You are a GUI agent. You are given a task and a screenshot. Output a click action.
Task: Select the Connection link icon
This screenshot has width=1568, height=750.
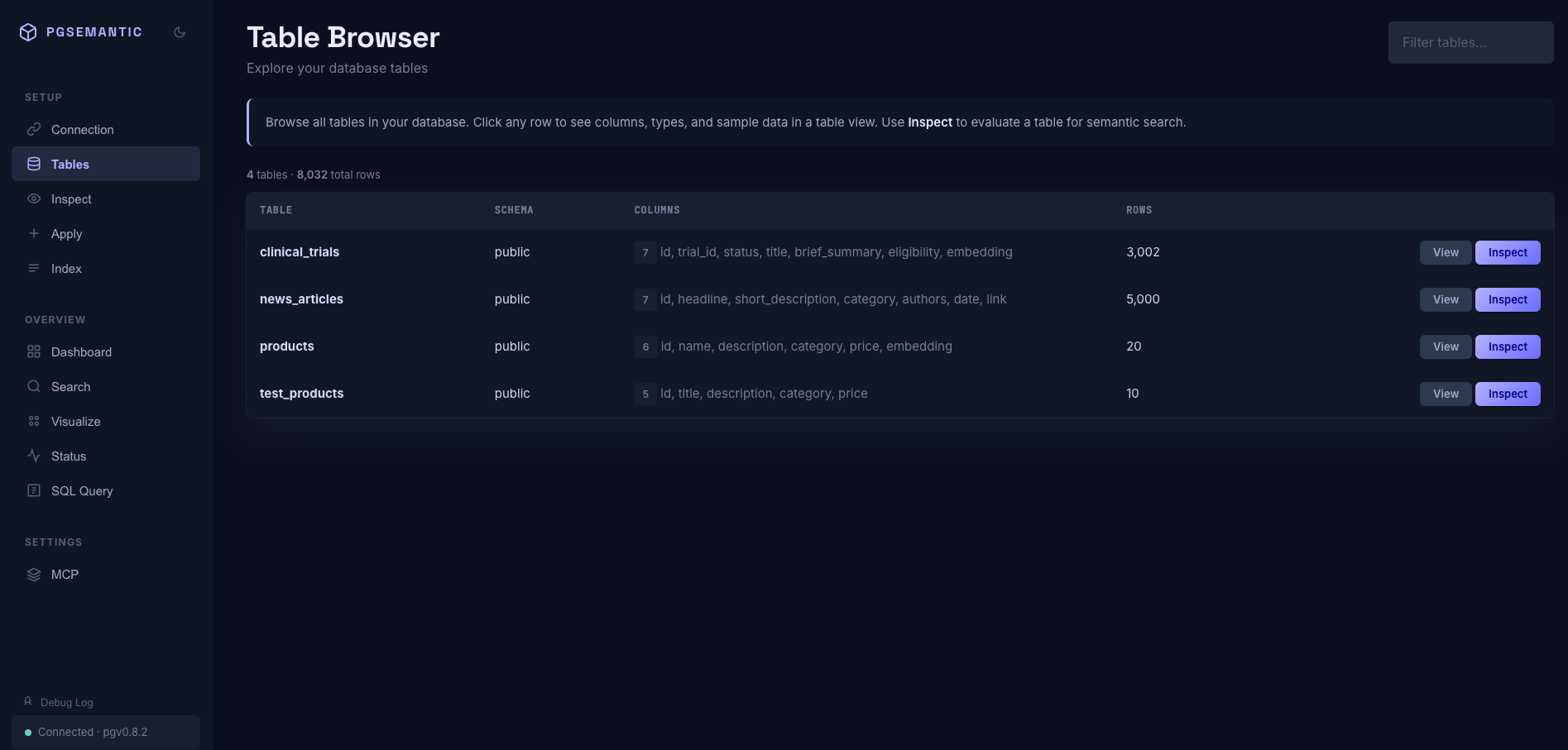(x=33, y=129)
